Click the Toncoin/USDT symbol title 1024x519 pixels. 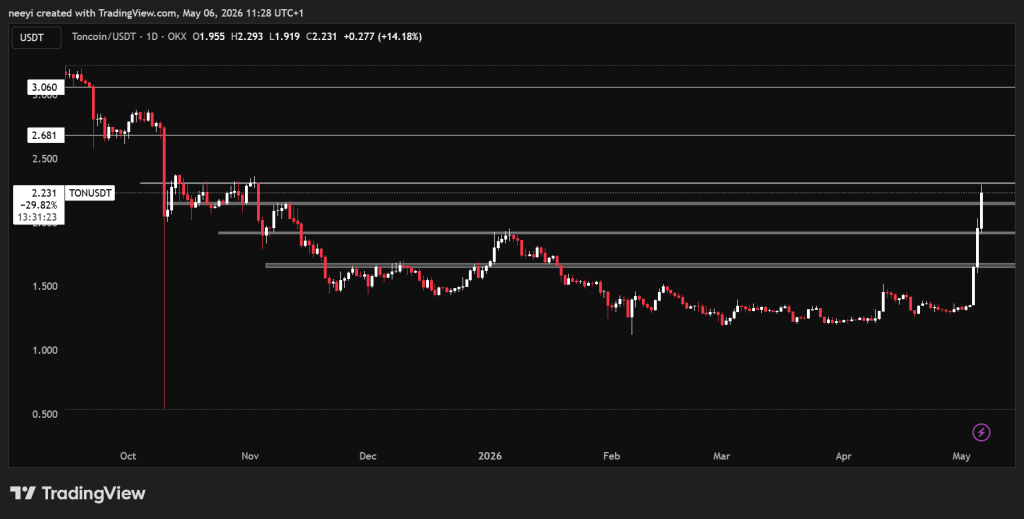point(104,37)
